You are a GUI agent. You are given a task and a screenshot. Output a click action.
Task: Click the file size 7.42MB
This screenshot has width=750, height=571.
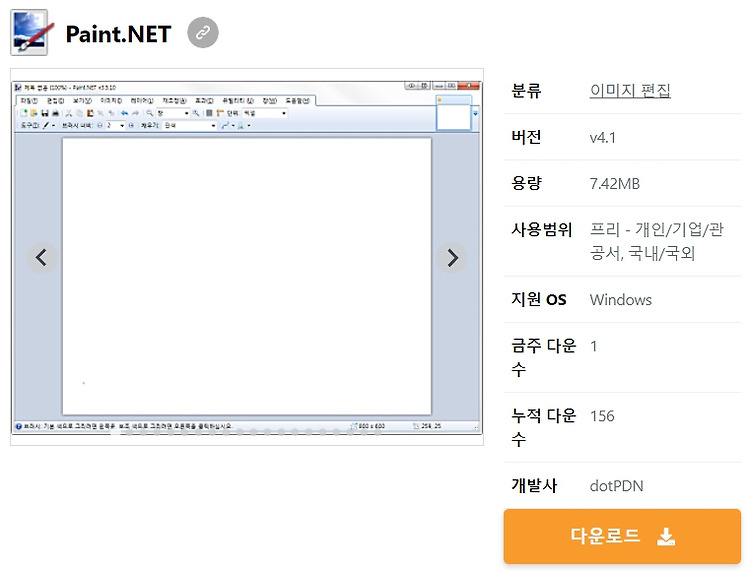click(x=615, y=184)
